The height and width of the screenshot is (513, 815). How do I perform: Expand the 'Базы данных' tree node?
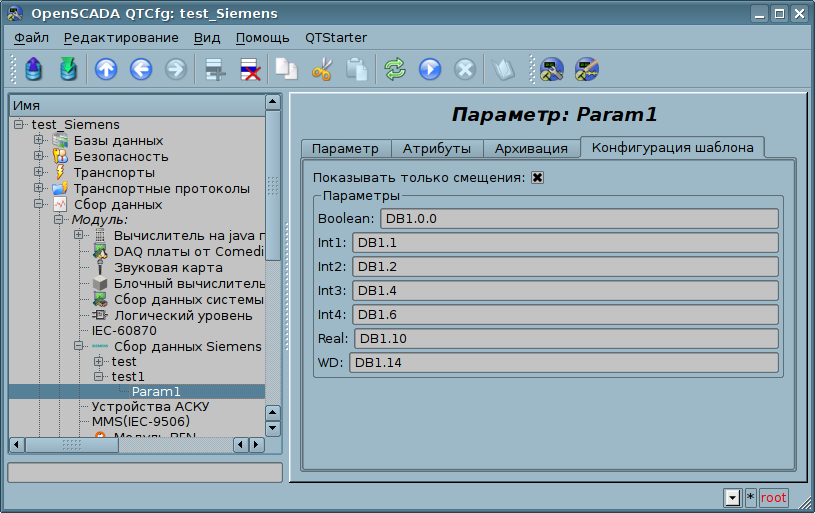click(x=39, y=140)
